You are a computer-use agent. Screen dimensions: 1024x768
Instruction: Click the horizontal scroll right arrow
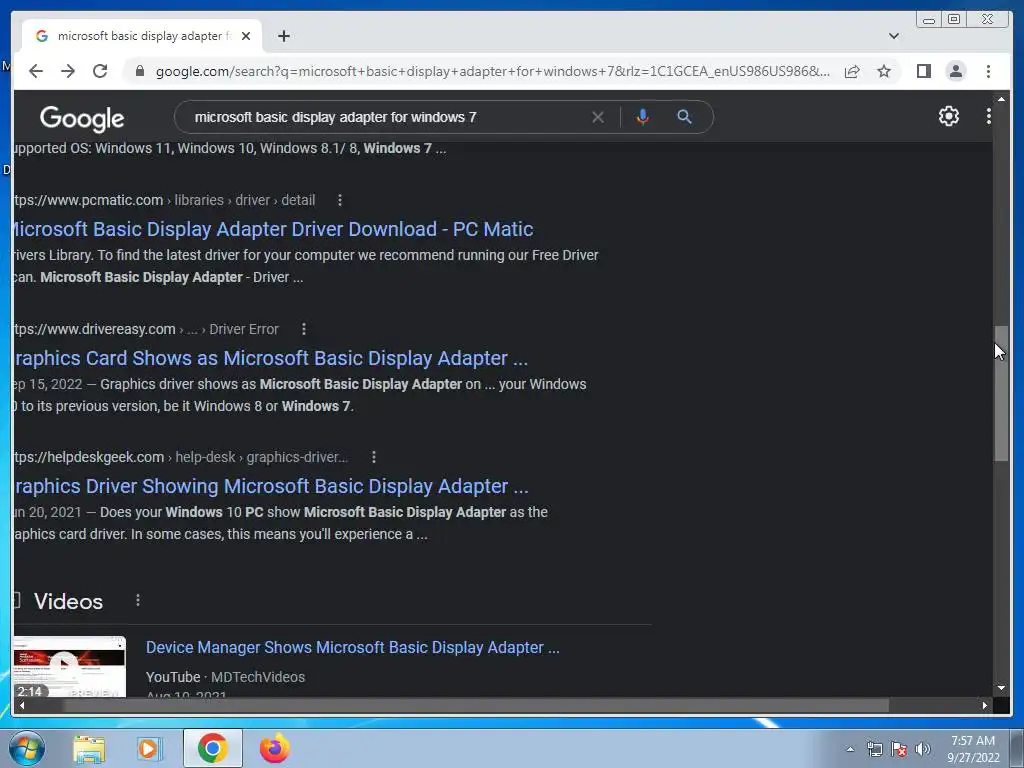985,705
